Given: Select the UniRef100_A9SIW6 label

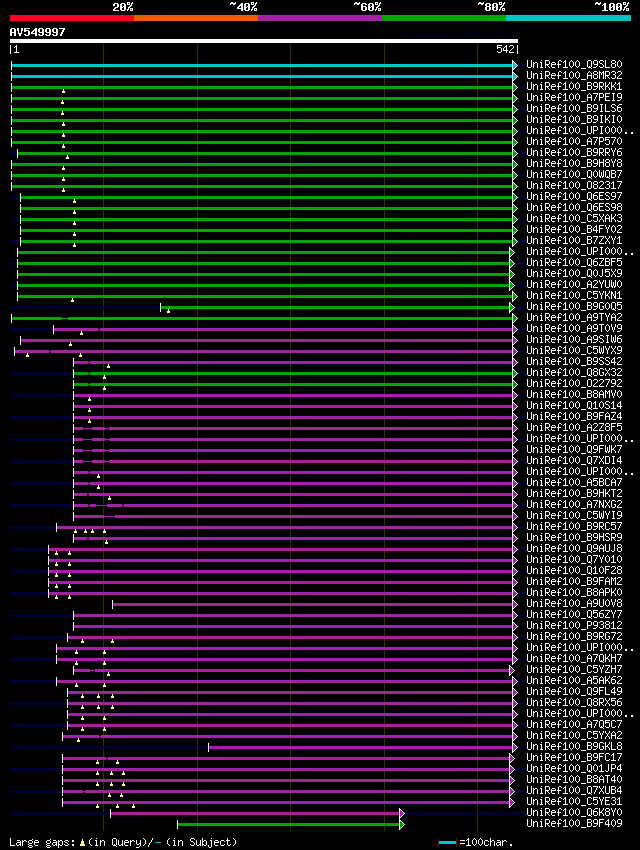Looking at the screenshot, I should point(574,339).
